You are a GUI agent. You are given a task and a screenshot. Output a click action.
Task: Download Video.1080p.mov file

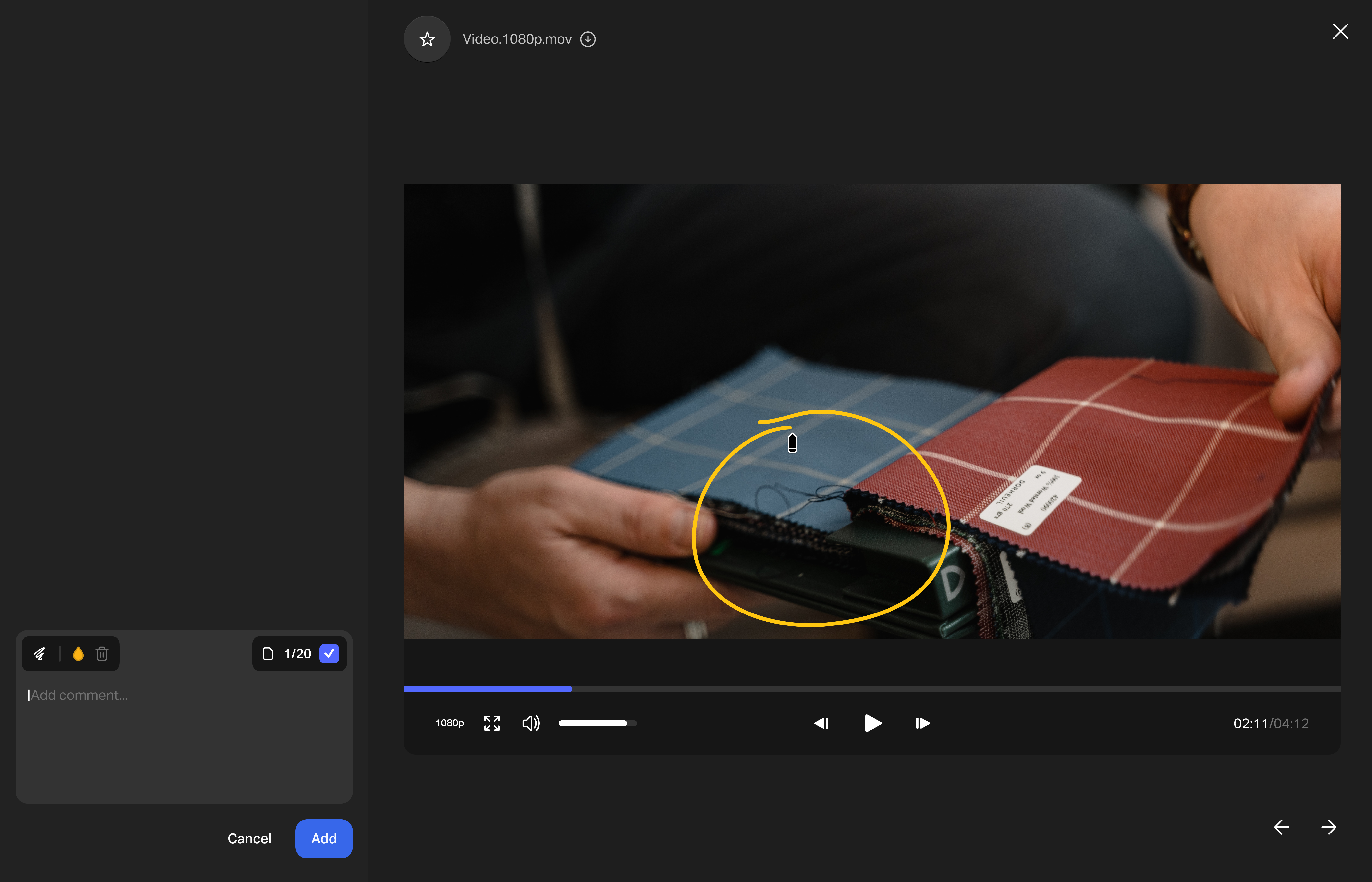tap(588, 39)
